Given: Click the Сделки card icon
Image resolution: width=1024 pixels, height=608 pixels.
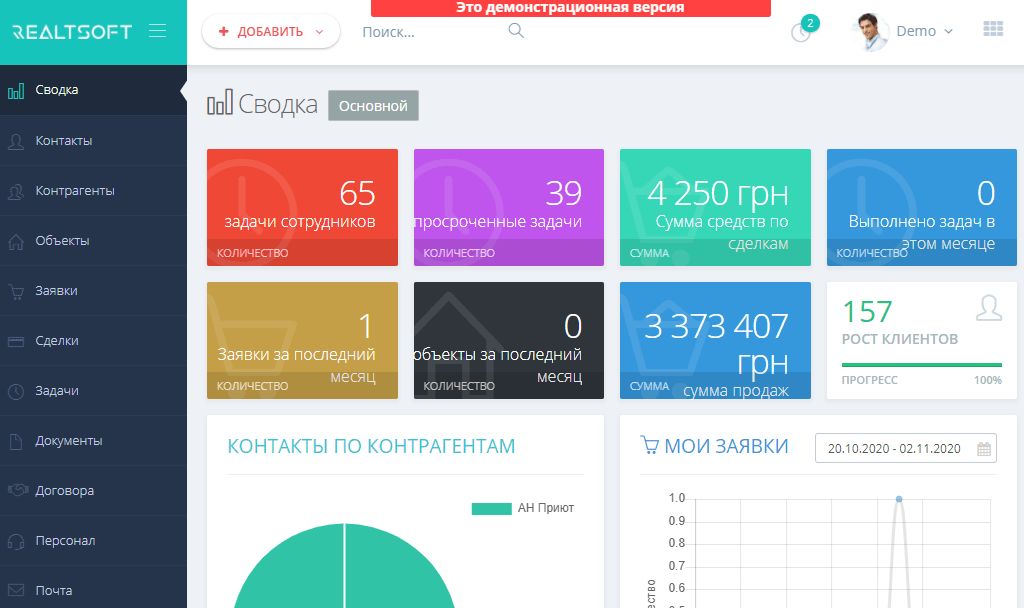Looking at the screenshot, I should [16, 341].
